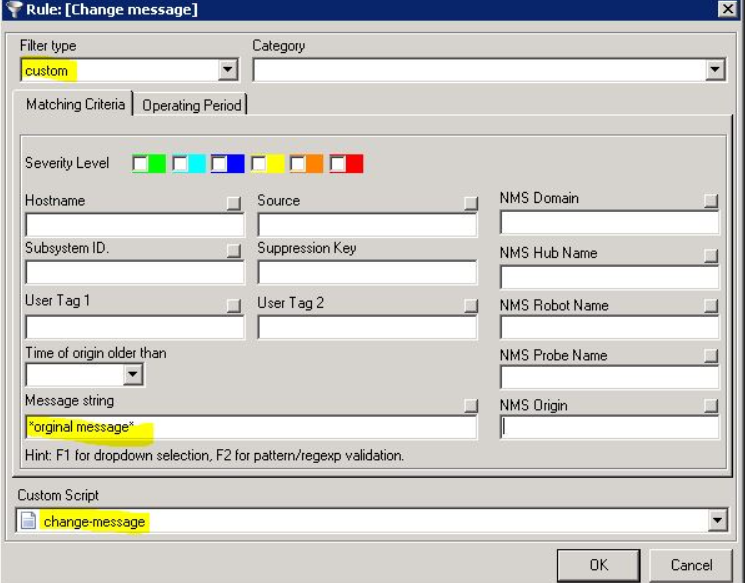Viewport: 745px width, 583px height.
Task: Select the Matching Criteria tab
Action: point(76,104)
